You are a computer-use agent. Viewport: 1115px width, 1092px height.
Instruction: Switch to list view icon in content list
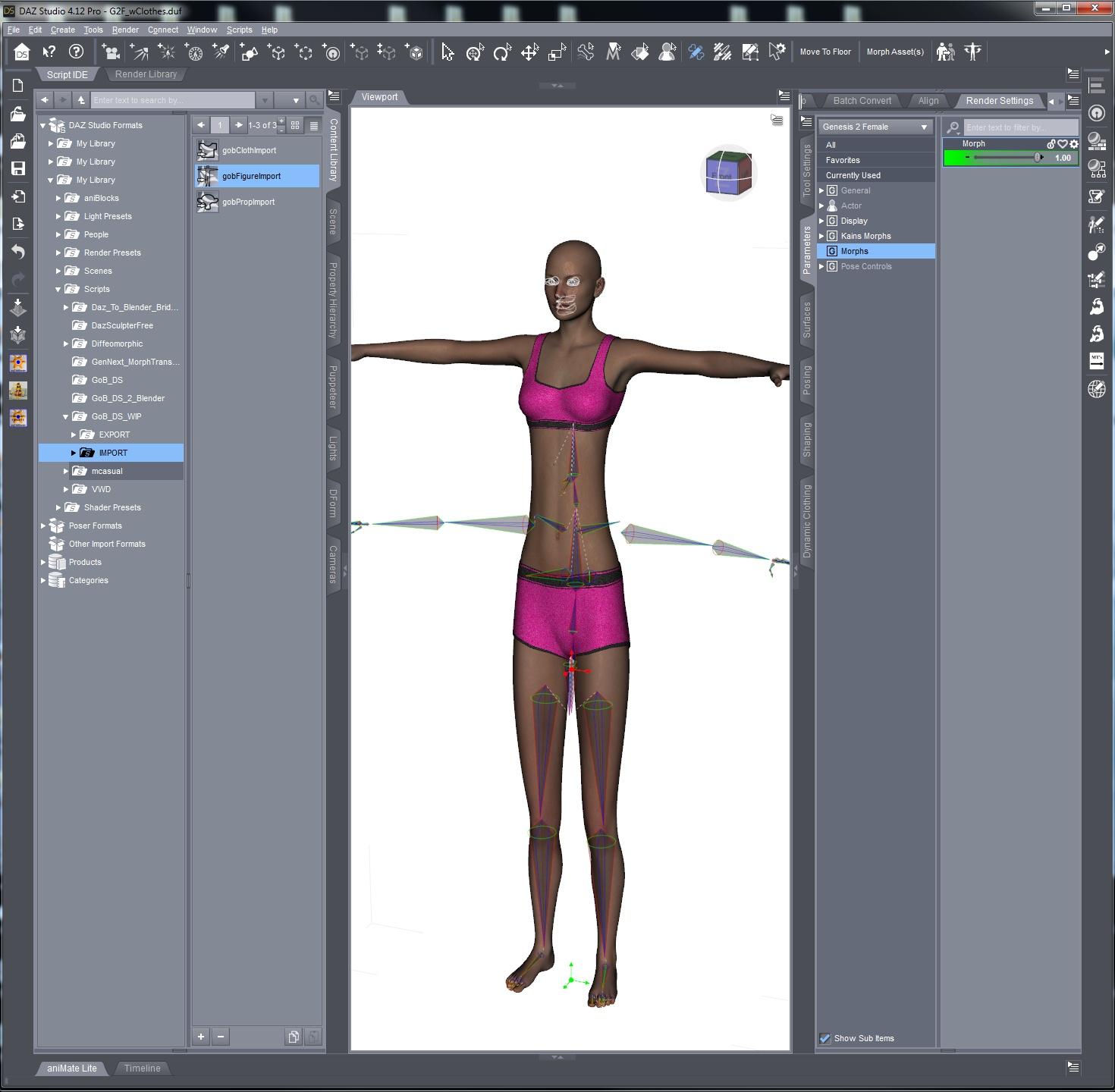pyautogui.click(x=314, y=125)
